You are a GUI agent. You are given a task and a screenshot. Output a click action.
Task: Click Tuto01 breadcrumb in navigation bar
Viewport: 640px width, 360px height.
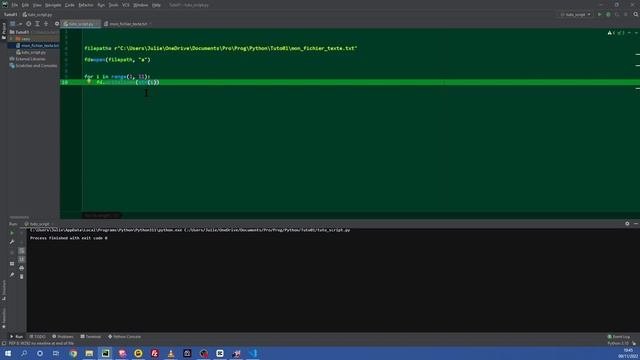[x=11, y=14]
